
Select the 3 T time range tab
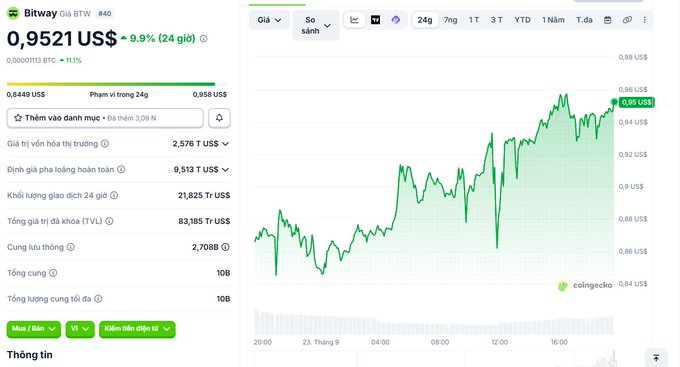coord(497,20)
